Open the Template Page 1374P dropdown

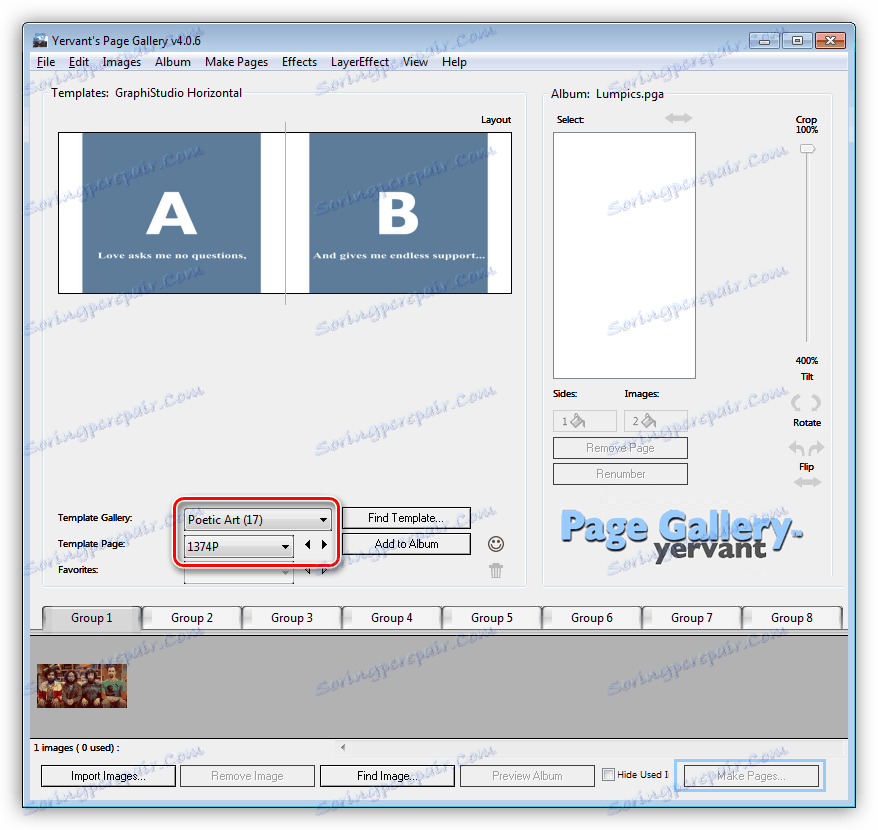click(239, 546)
